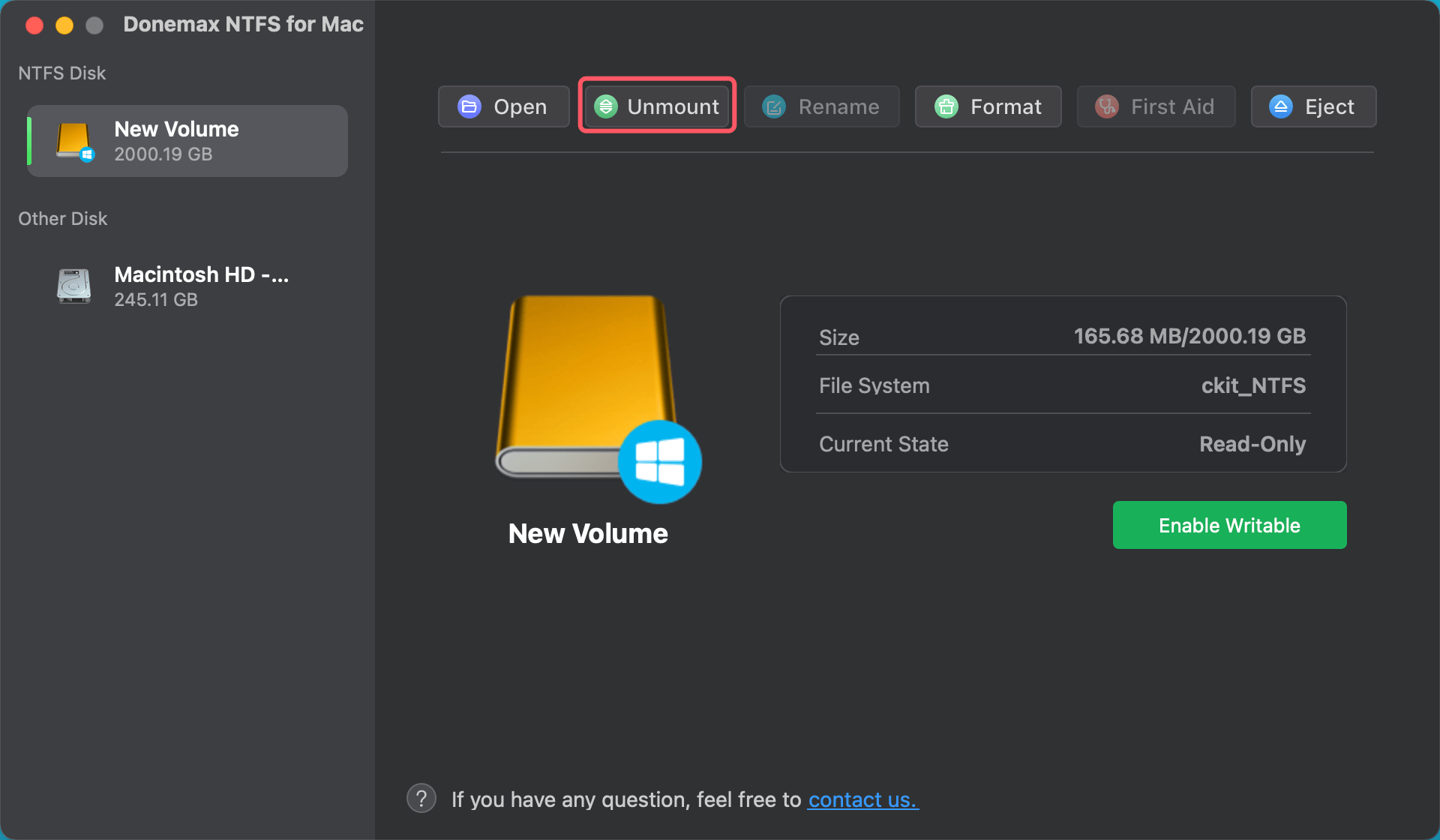The width and height of the screenshot is (1440, 840).
Task: Click the help question mark icon
Action: 421,798
